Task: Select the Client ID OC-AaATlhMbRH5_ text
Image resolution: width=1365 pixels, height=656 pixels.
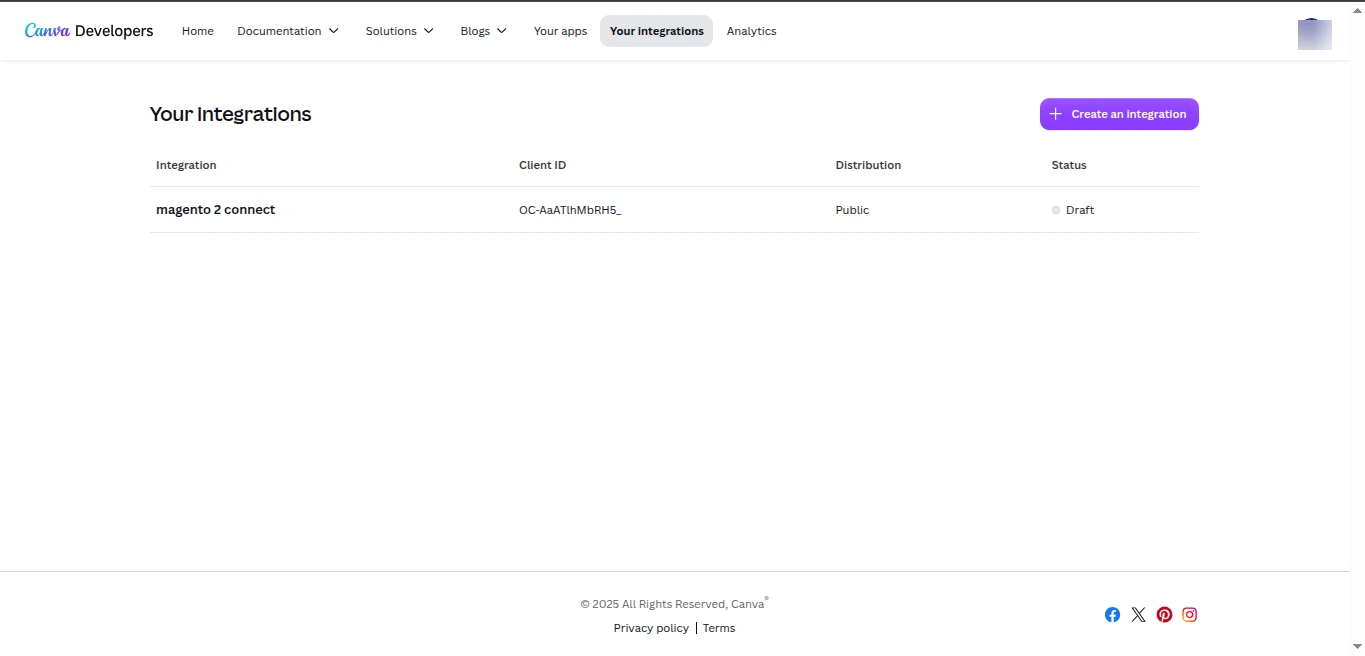Action: 570,210
